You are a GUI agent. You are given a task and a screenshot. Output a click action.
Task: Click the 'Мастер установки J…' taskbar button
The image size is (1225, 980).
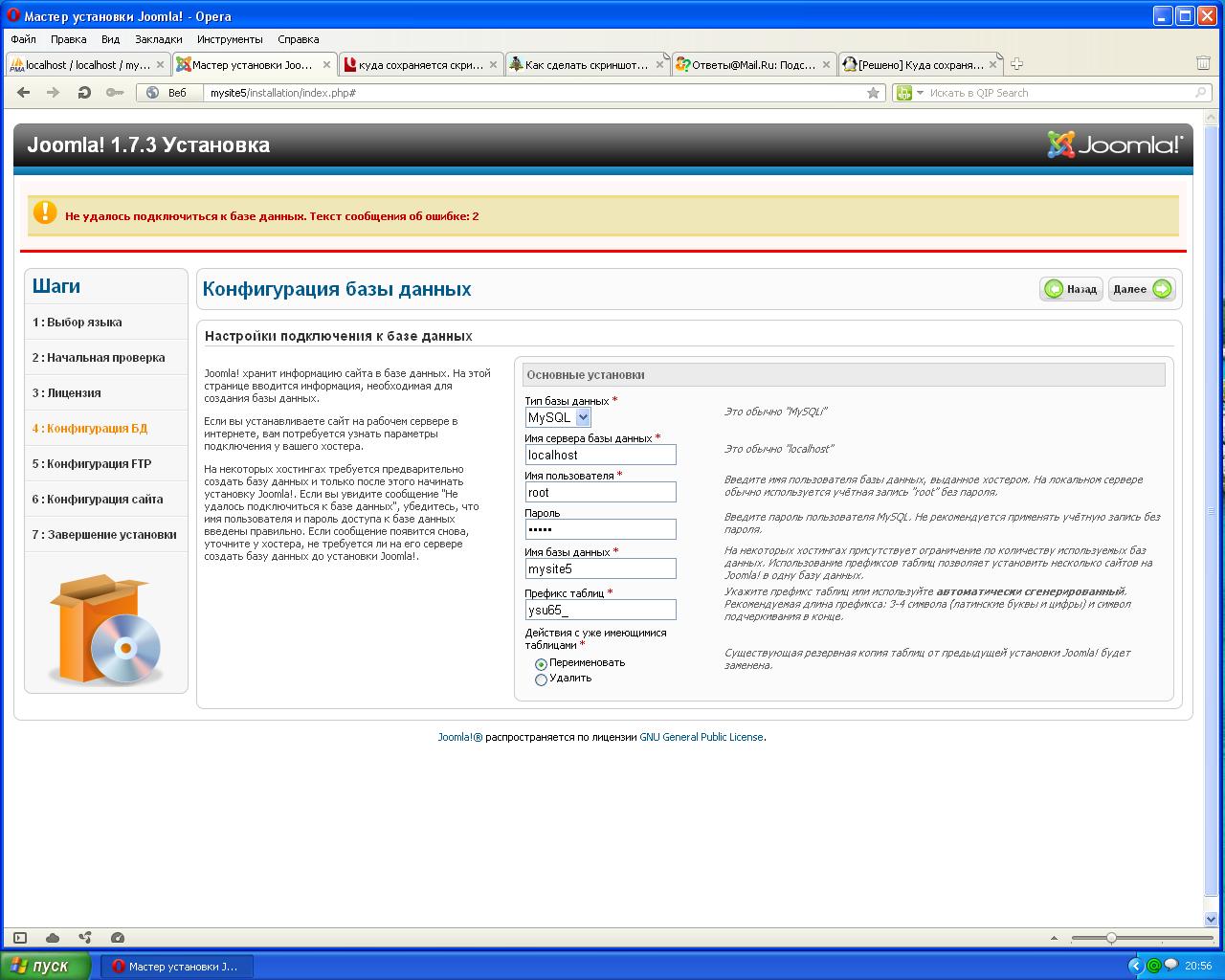[x=177, y=966]
